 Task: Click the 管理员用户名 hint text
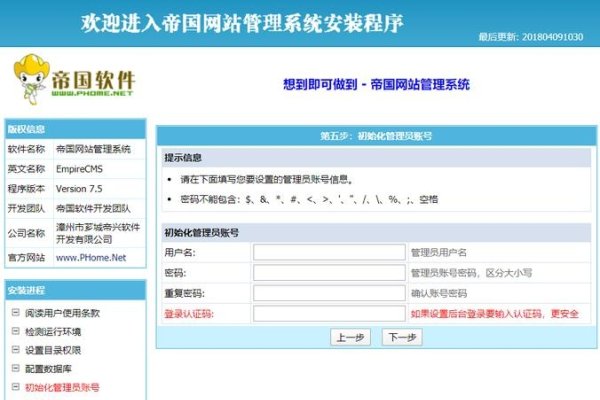(x=439, y=253)
